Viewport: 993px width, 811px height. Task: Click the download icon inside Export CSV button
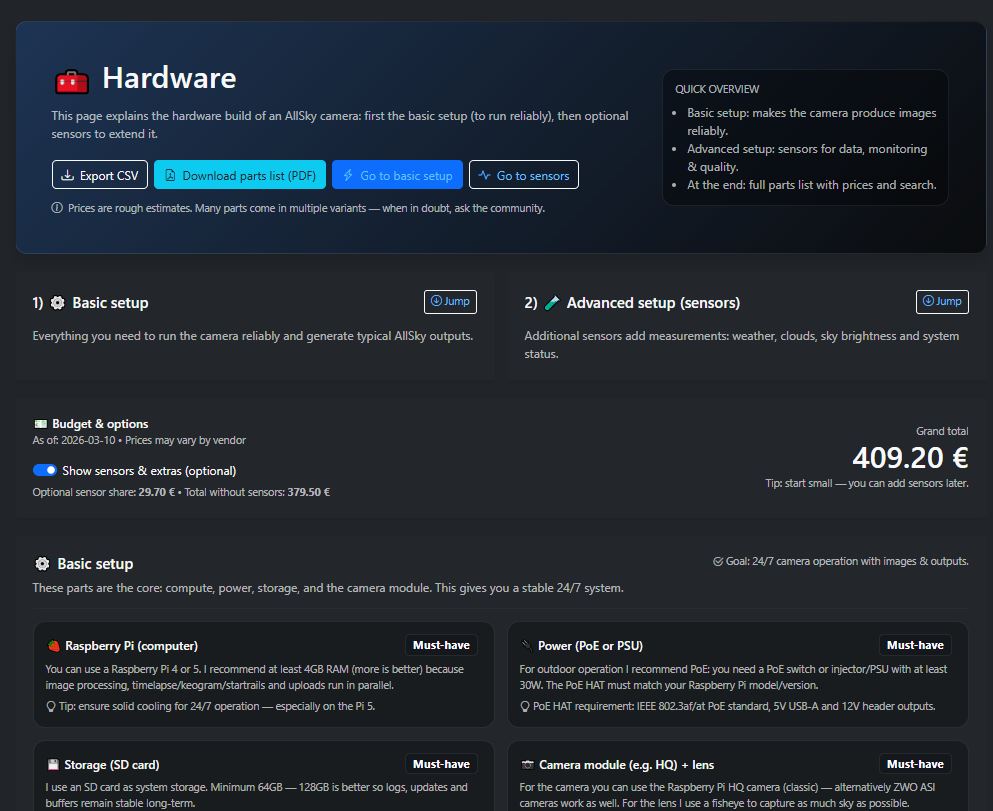point(68,174)
